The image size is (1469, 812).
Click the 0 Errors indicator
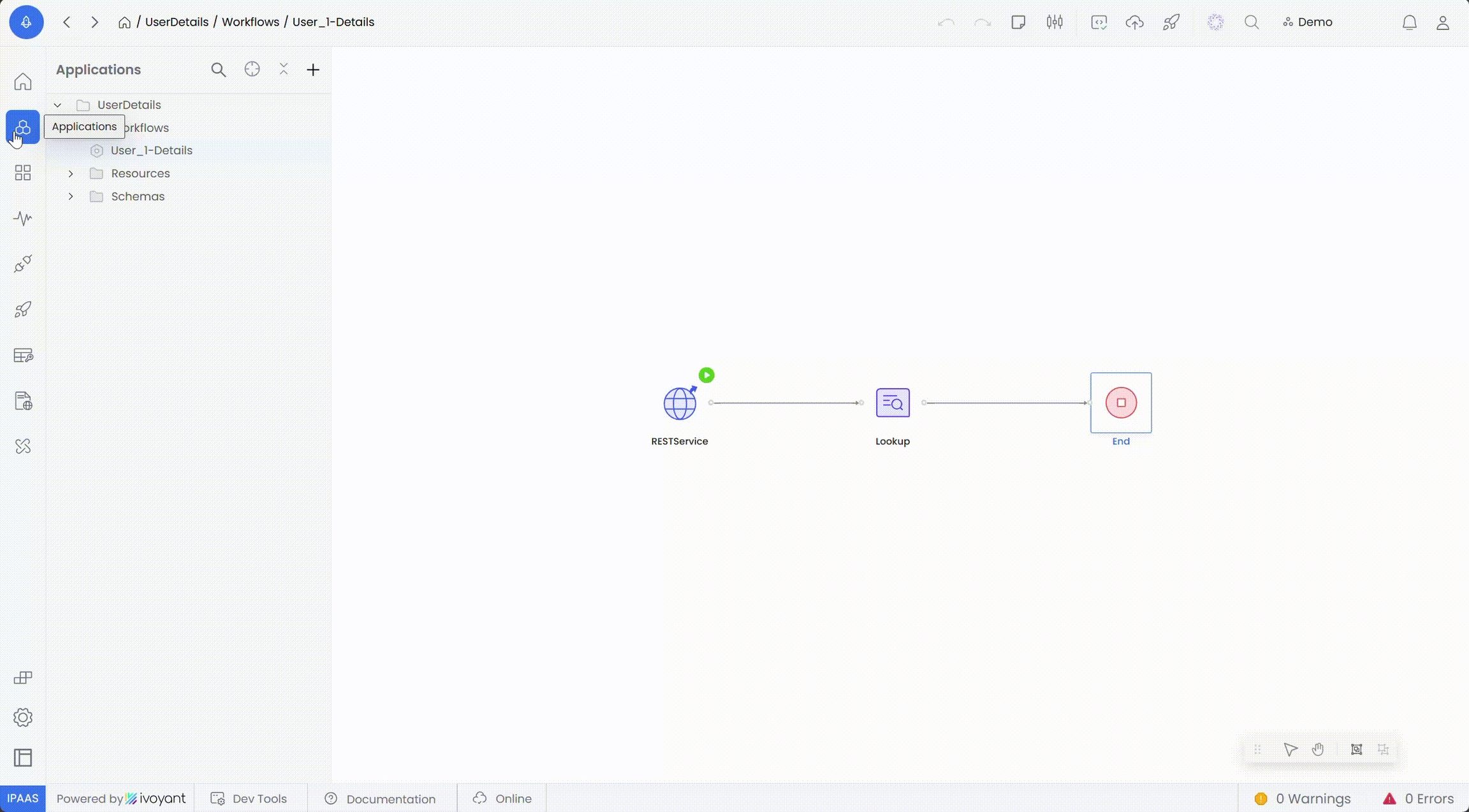pyautogui.click(x=1418, y=799)
